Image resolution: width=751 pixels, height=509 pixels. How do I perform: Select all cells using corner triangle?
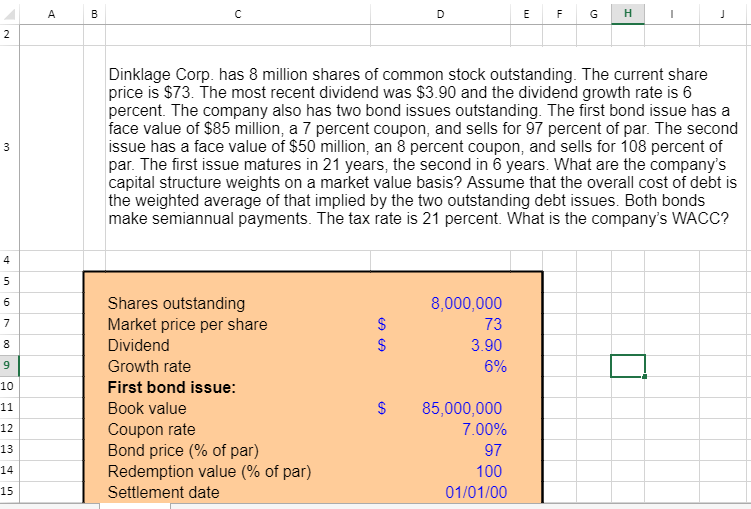(10, 14)
